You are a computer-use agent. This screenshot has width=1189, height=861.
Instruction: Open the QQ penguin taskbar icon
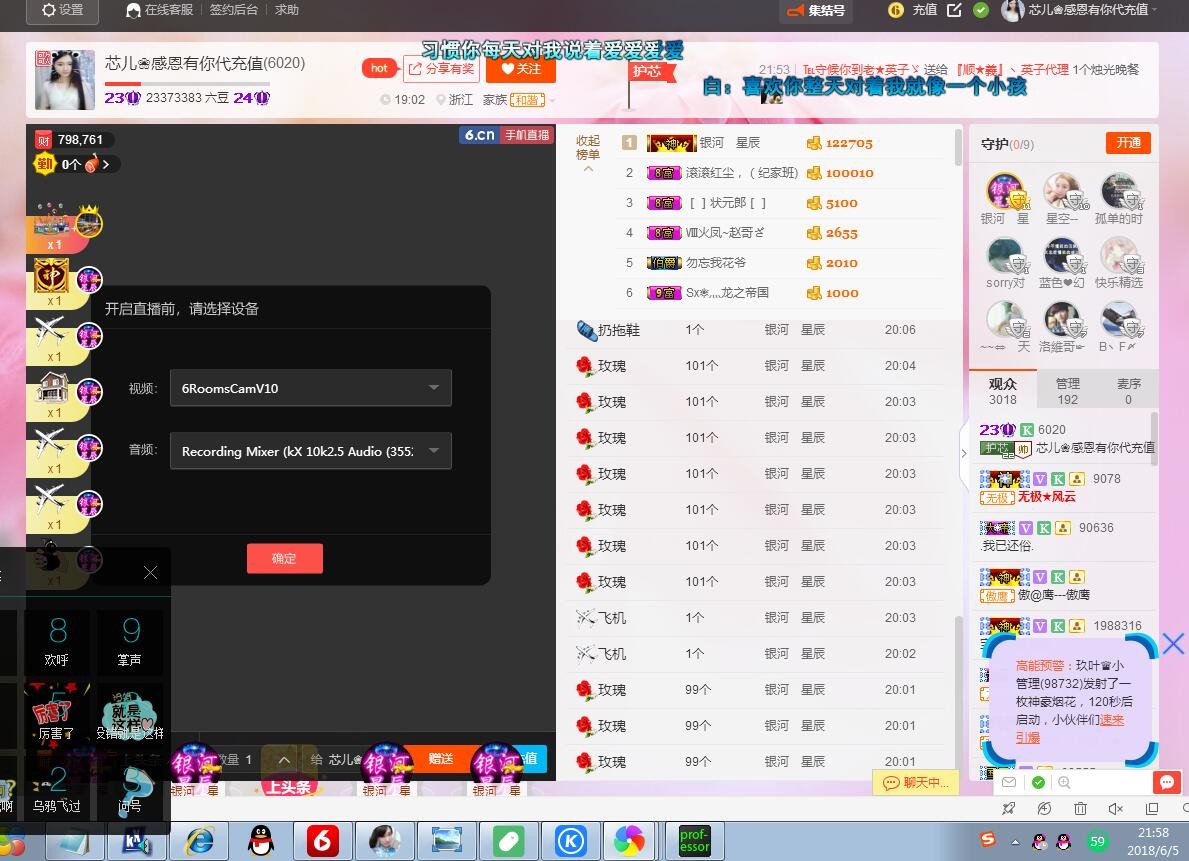tap(262, 841)
